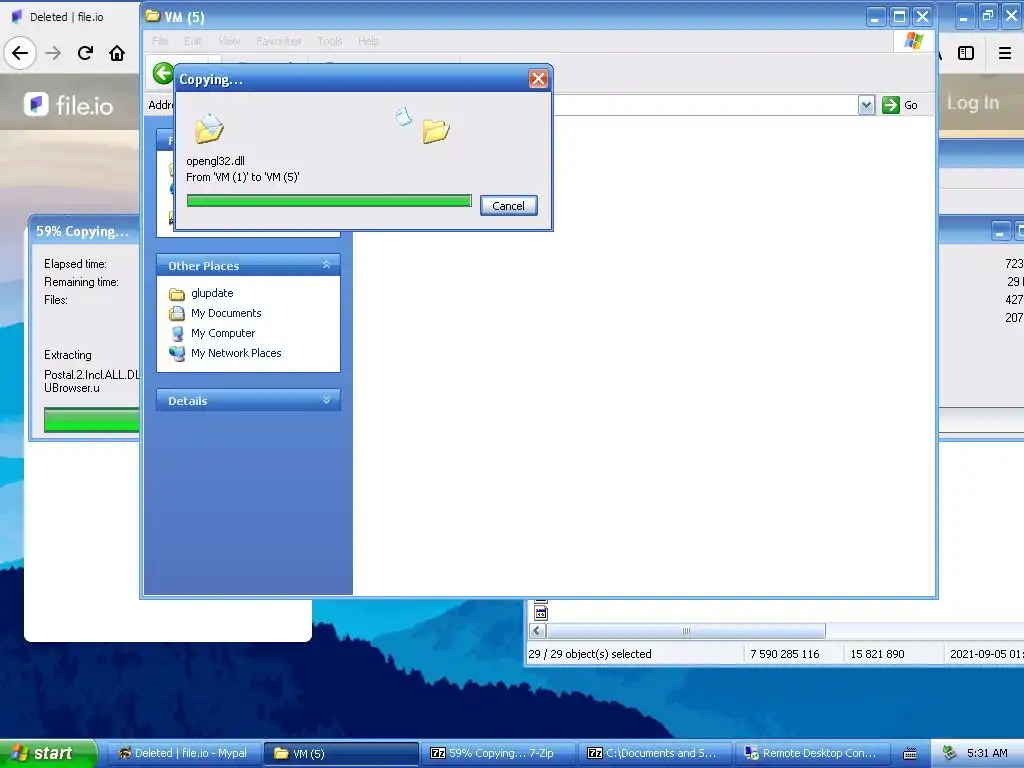The width and height of the screenshot is (1024, 768).
Task: Open the Edit menu in VM (5) window
Action: [193, 40]
